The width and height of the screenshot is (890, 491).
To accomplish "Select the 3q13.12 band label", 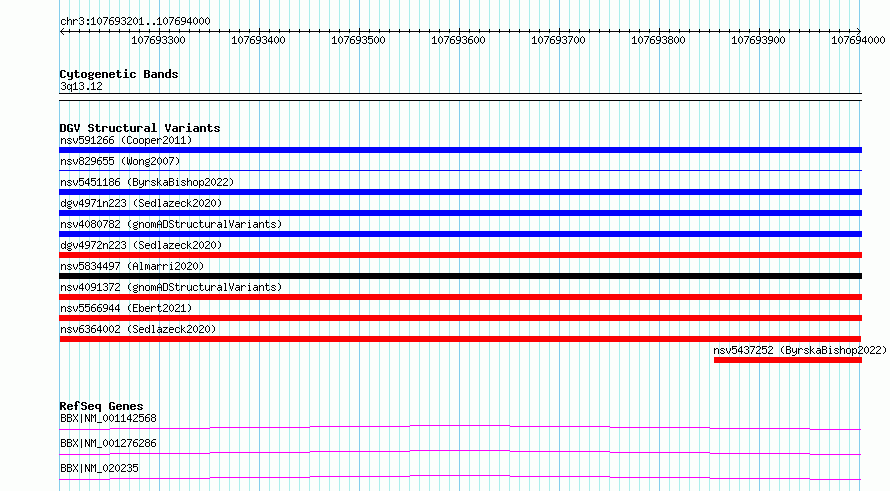I will pos(81,86).
